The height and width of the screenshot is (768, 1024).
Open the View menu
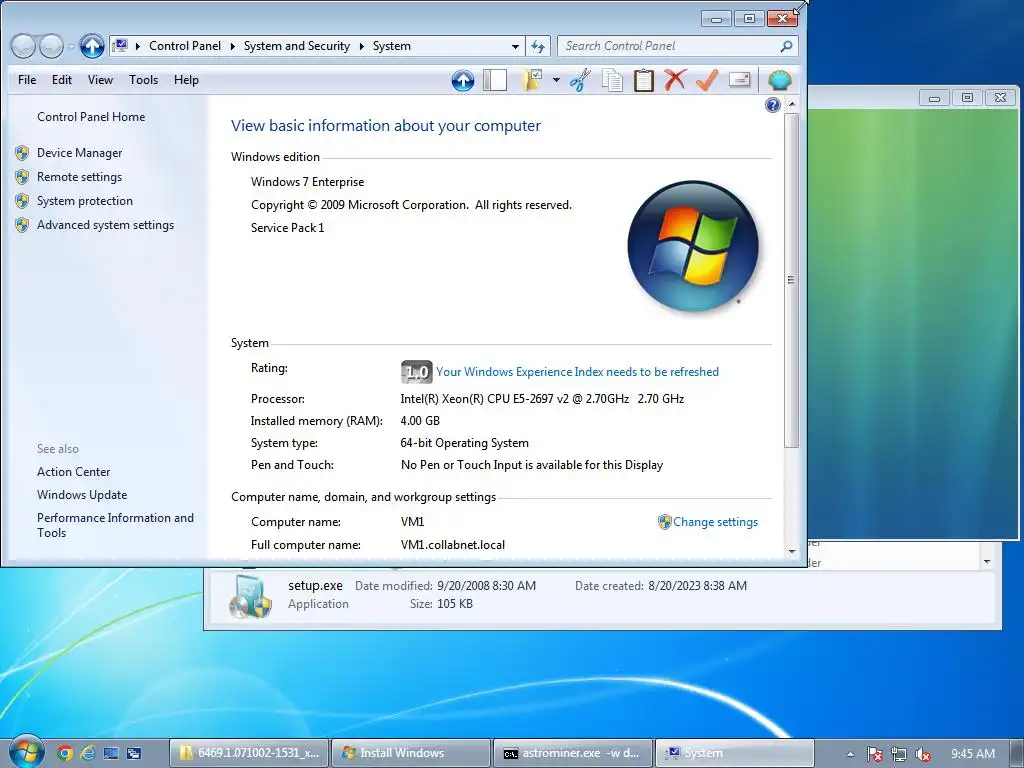point(100,80)
